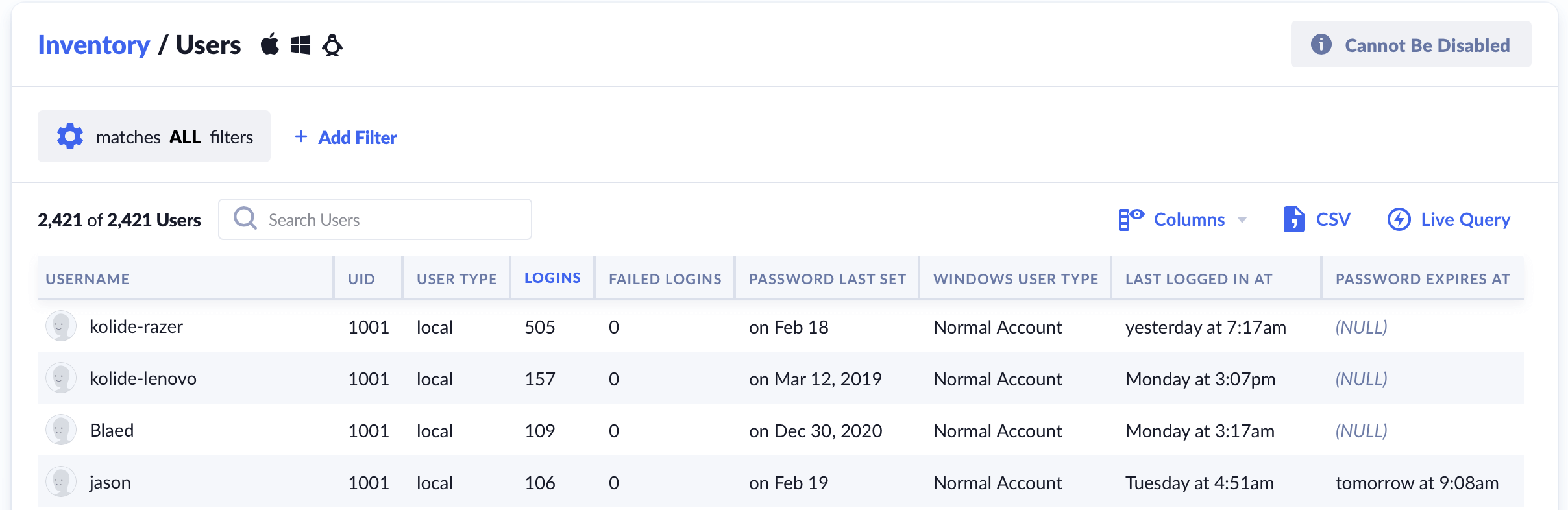The height and width of the screenshot is (510, 1568).
Task: Click the Apple platform icon
Action: [x=269, y=45]
